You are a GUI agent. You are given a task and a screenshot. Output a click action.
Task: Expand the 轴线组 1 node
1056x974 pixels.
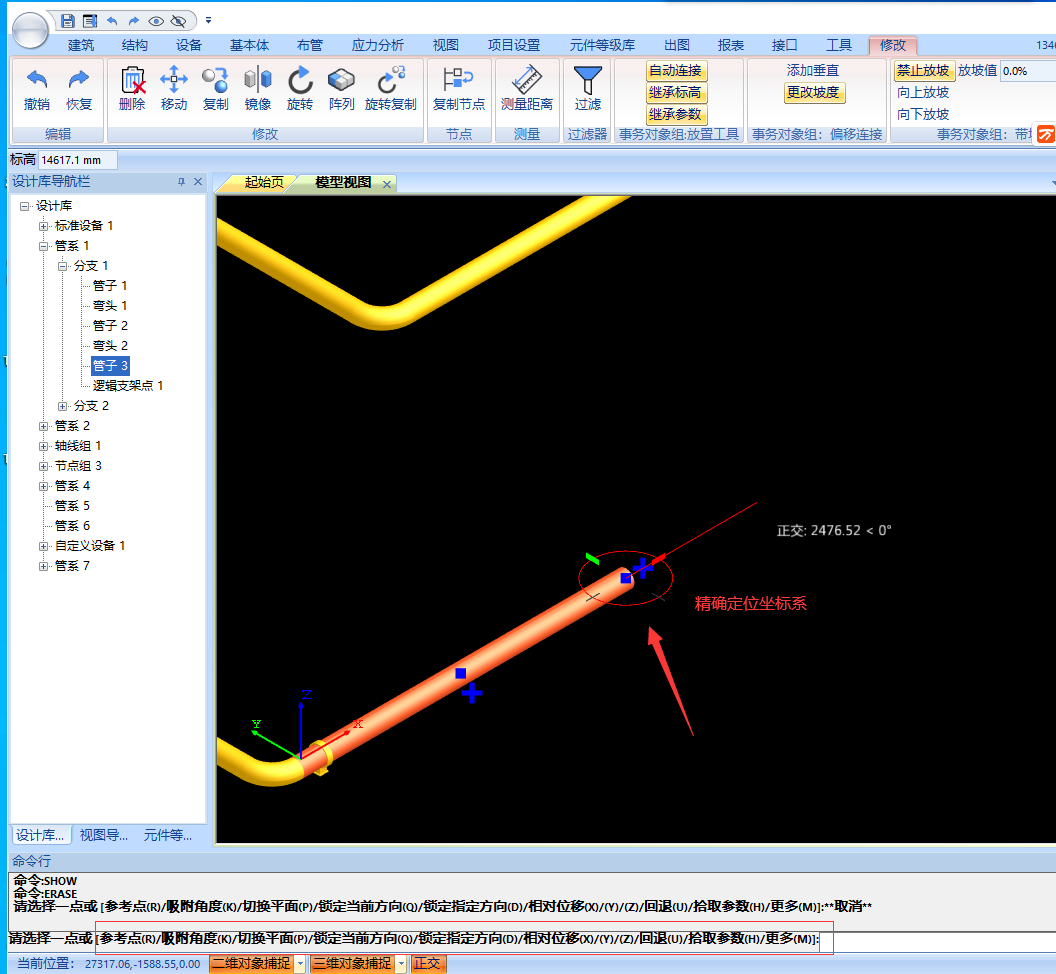click(44, 447)
